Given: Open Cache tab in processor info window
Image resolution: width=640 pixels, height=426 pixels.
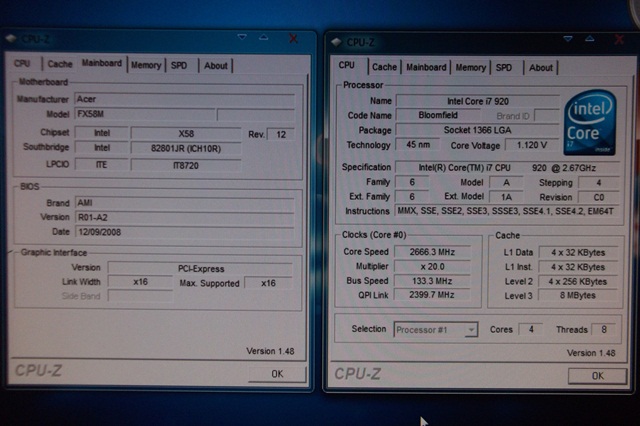Looking at the screenshot, I should click(384, 67).
